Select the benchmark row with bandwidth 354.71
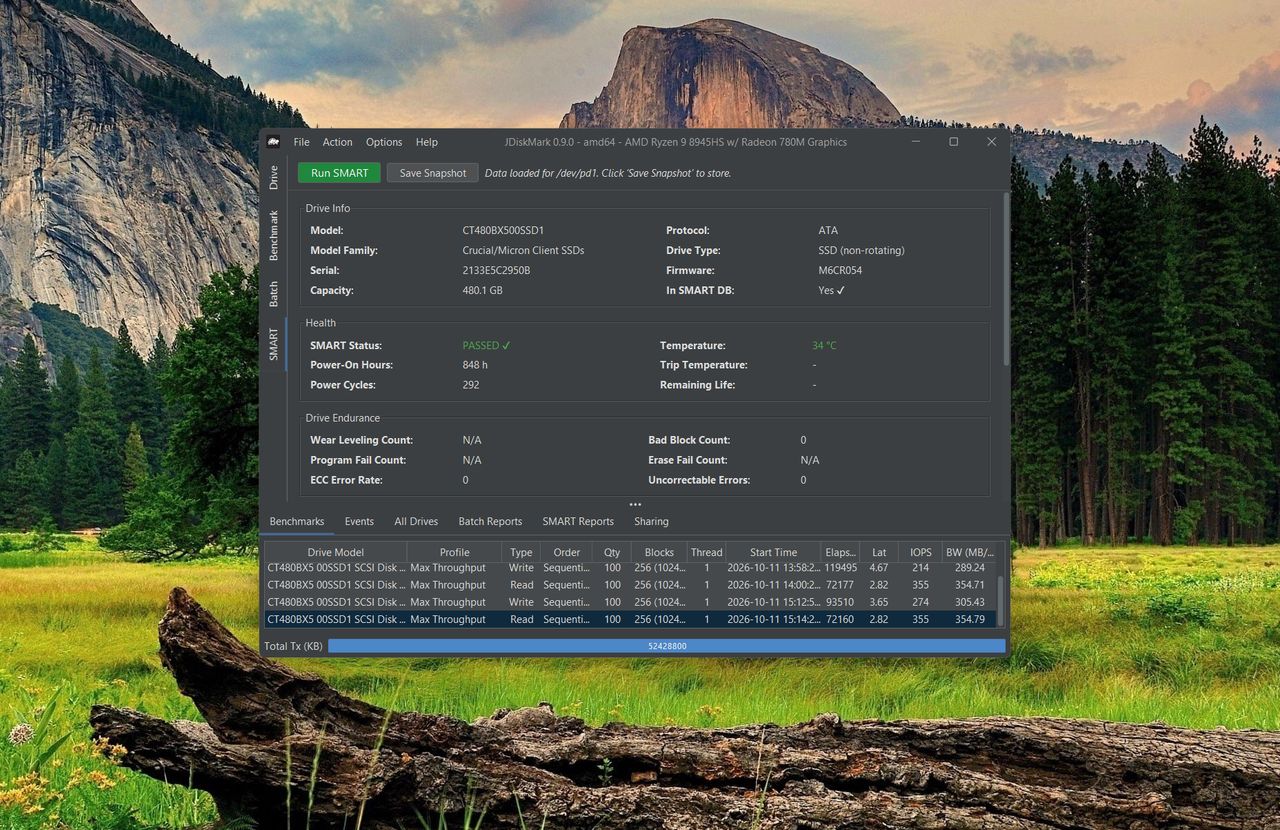 630,585
